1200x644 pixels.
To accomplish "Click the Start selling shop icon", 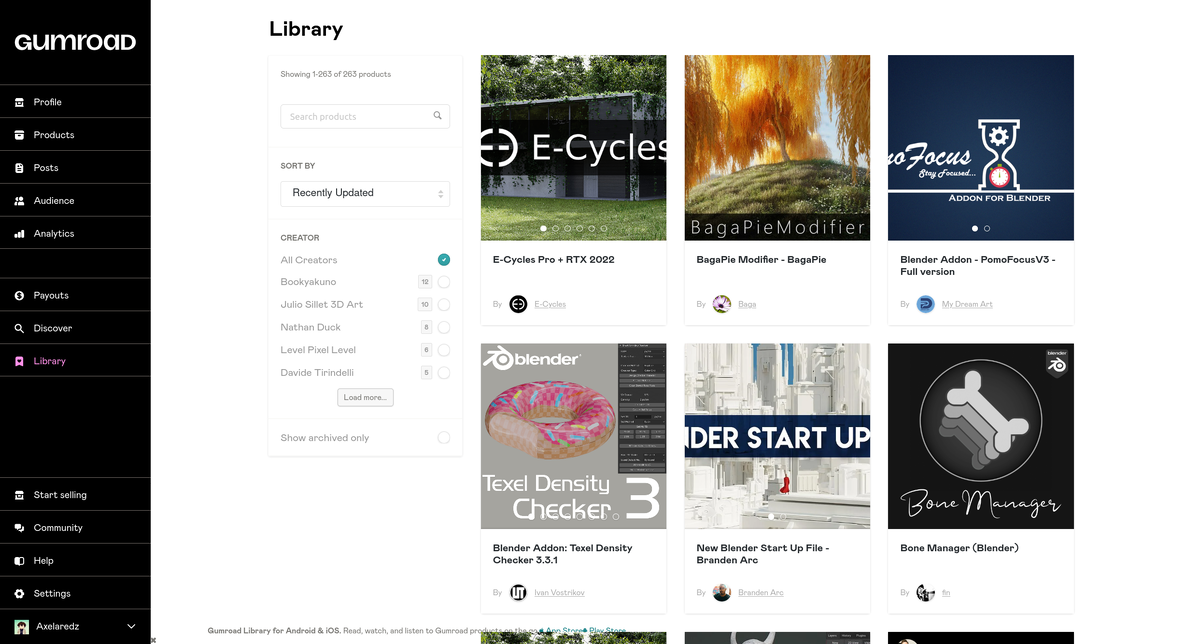I will click(19, 495).
